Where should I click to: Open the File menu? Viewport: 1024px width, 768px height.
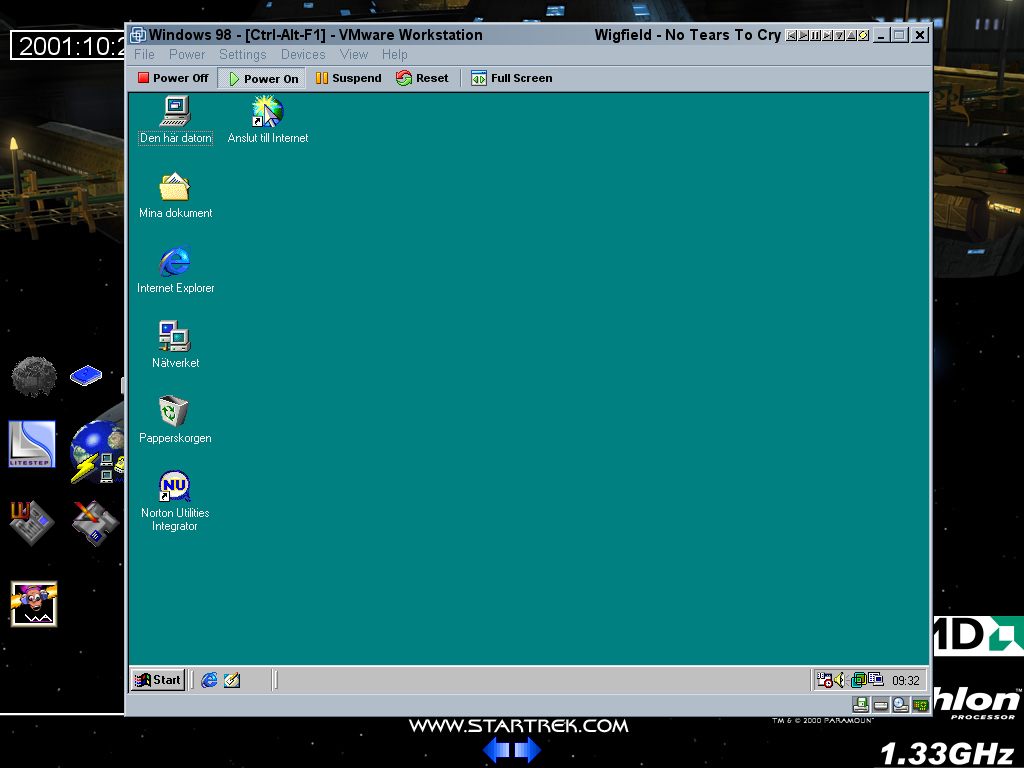(x=144, y=54)
